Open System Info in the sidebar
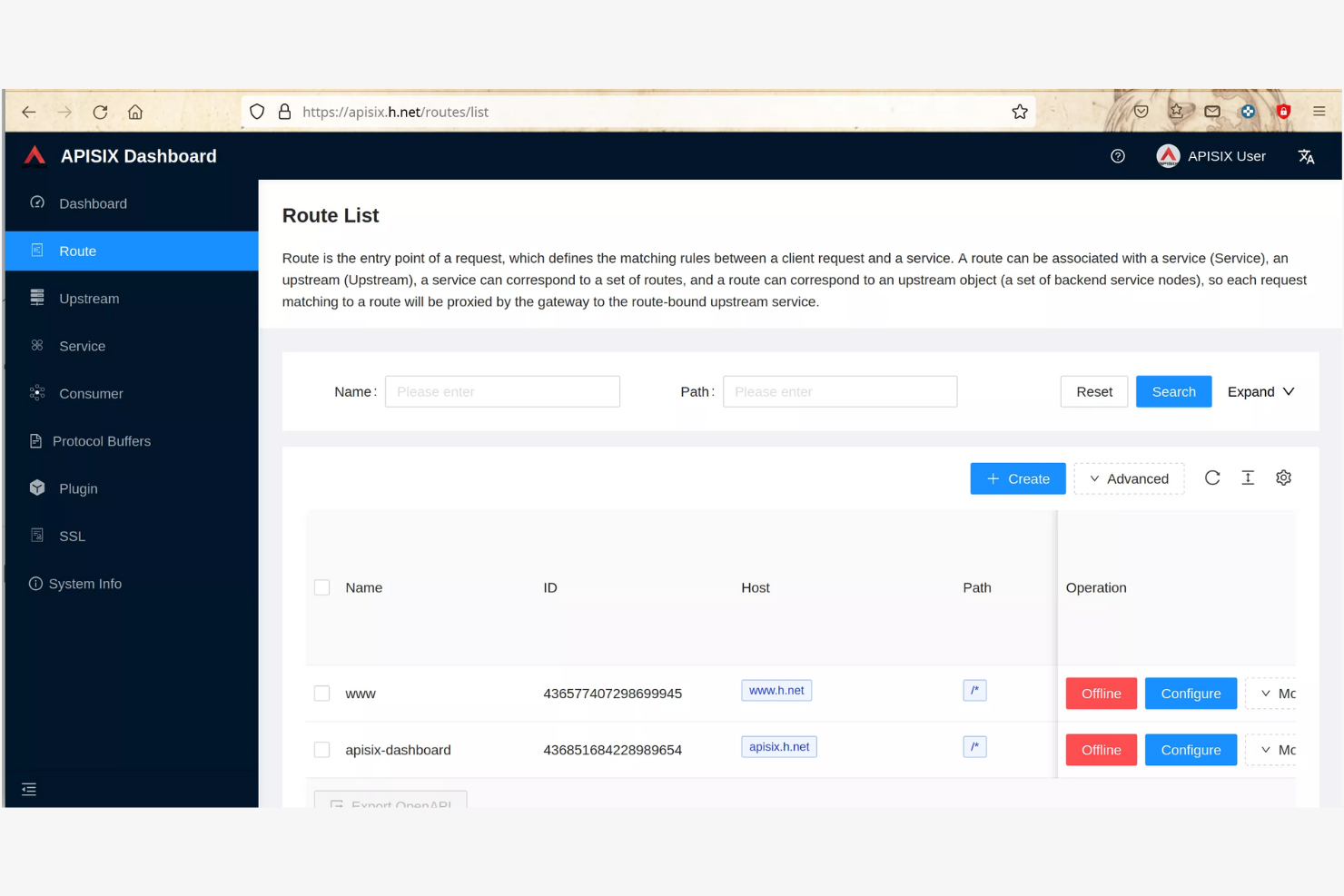The width and height of the screenshot is (1344, 896). pos(132,584)
